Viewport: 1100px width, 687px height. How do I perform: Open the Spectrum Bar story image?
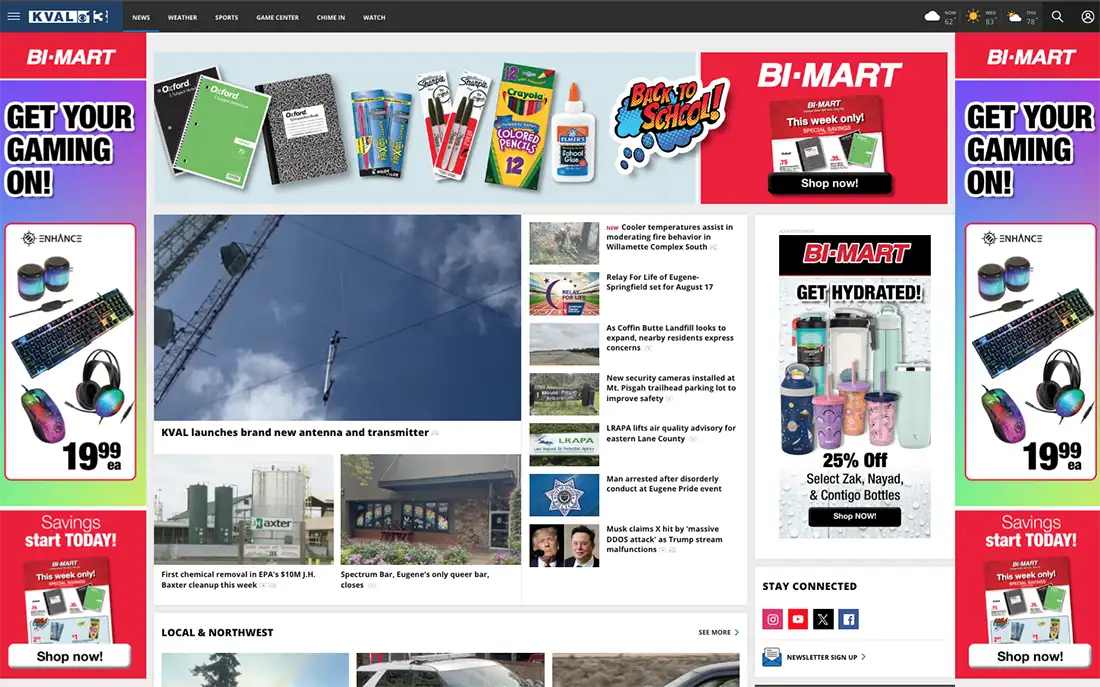click(431, 509)
